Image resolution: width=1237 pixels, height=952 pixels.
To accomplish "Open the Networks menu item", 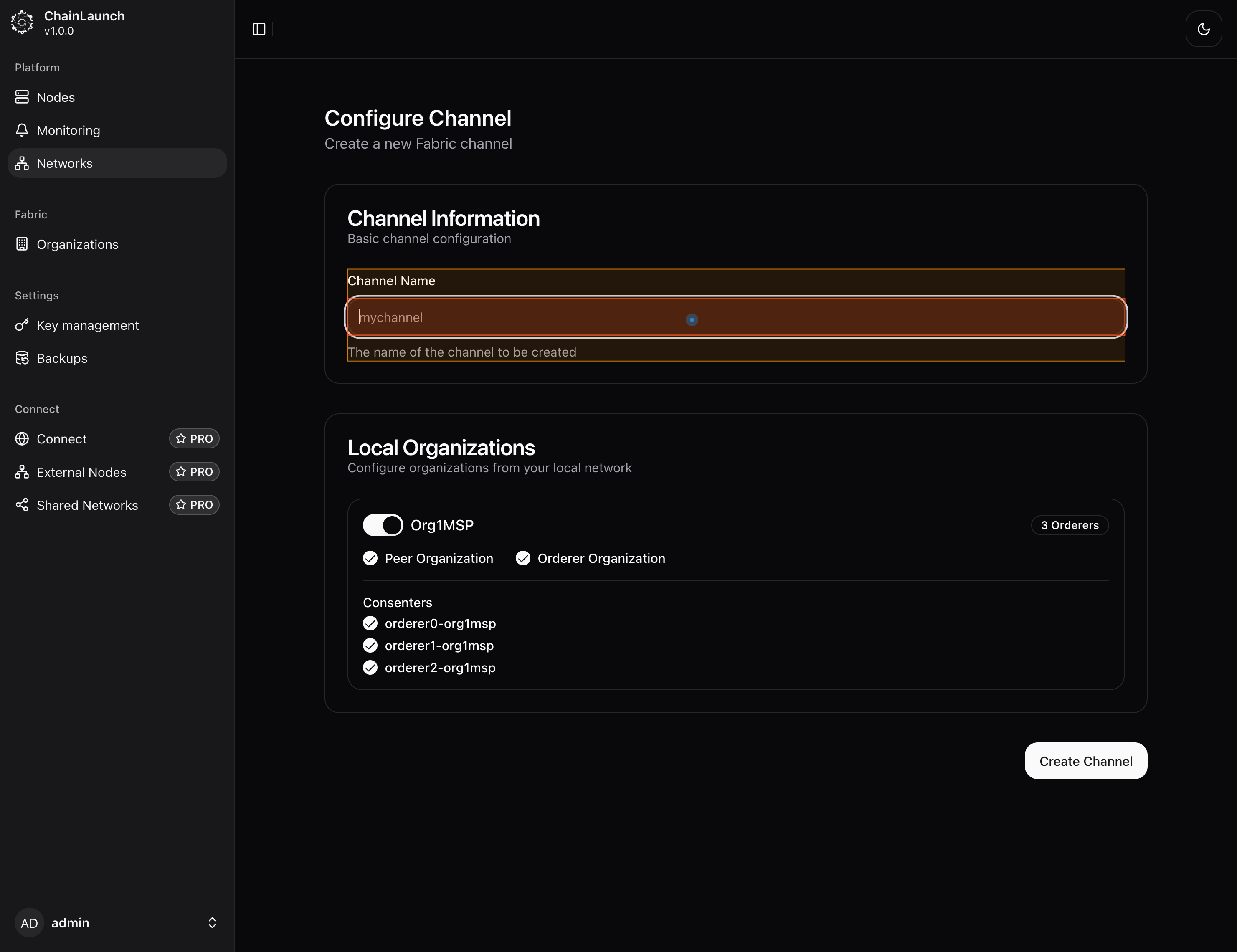I will point(65,163).
